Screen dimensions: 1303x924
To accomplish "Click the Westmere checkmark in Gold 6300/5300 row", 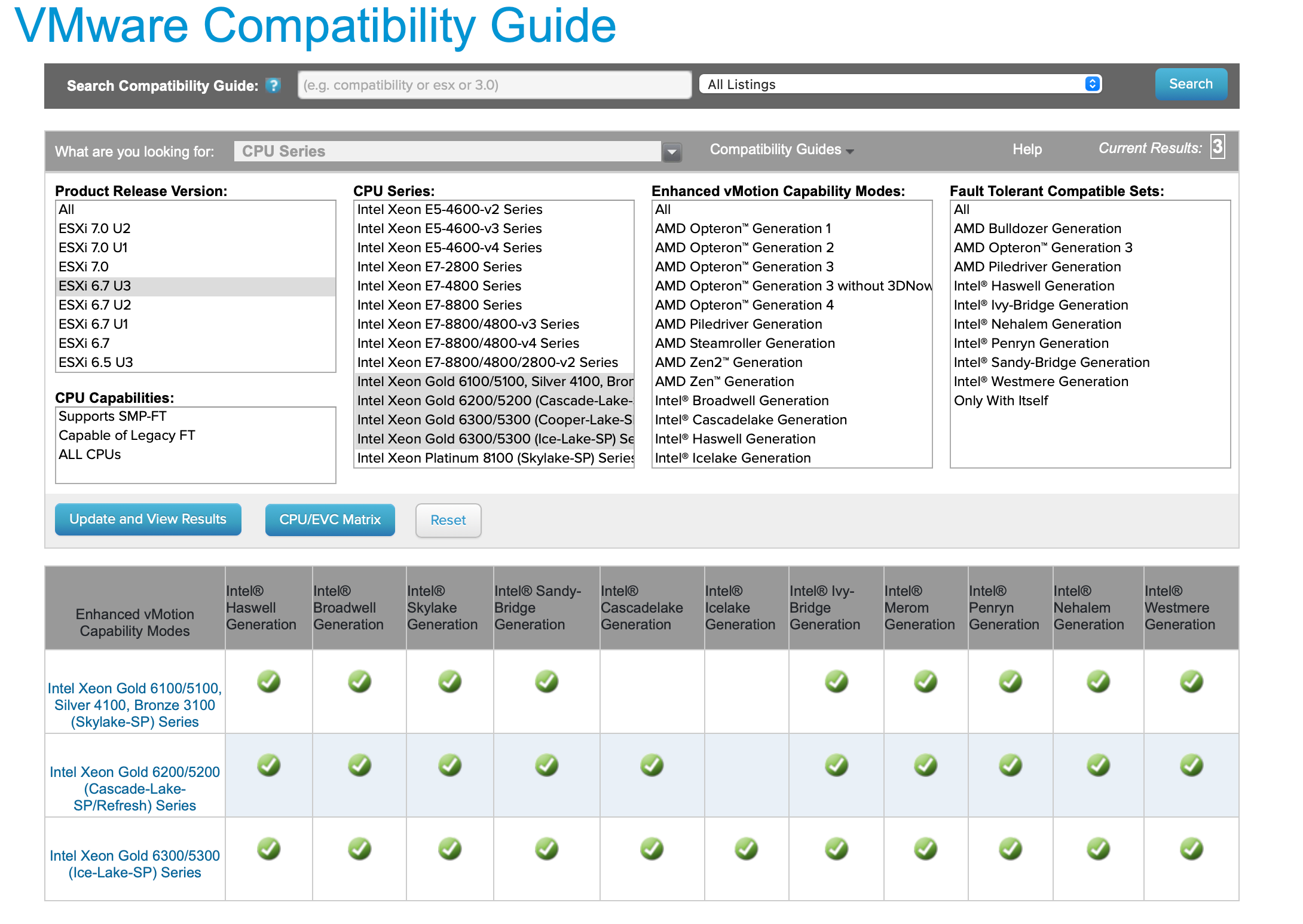I will point(1192,849).
